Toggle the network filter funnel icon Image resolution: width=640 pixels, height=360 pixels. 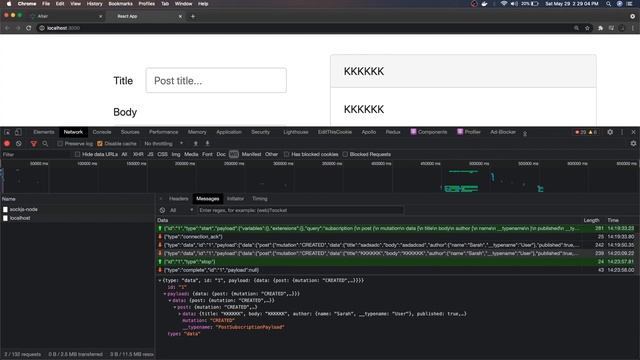point(34,144)
